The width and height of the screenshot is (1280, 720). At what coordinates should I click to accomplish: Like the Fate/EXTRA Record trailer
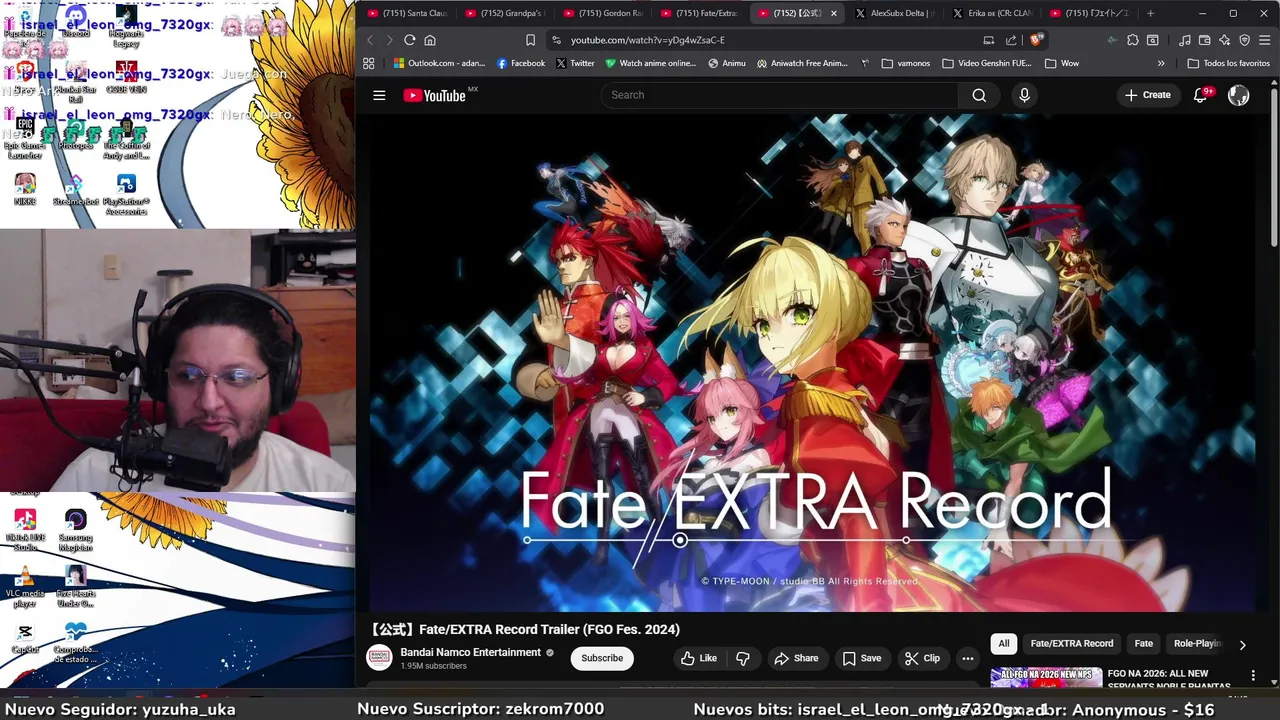coord(699,658)
